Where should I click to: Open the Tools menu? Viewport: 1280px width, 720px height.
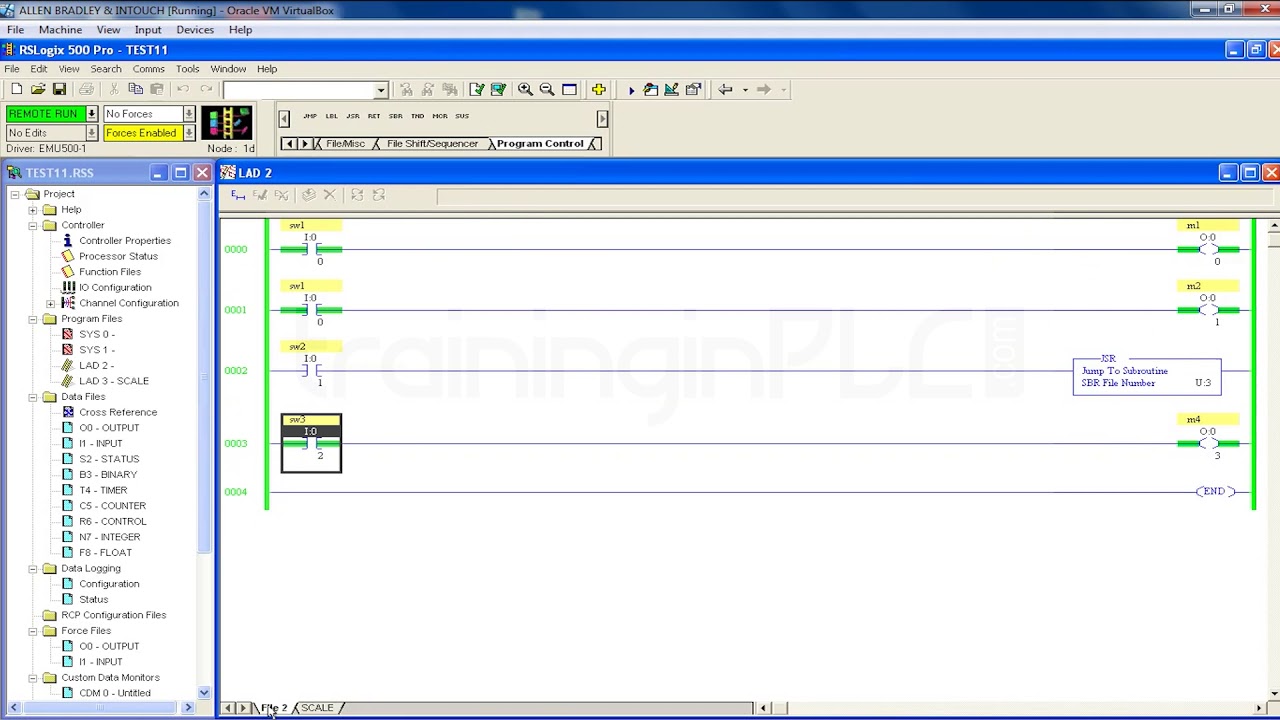pyautogui.click(x=187, y=69)
